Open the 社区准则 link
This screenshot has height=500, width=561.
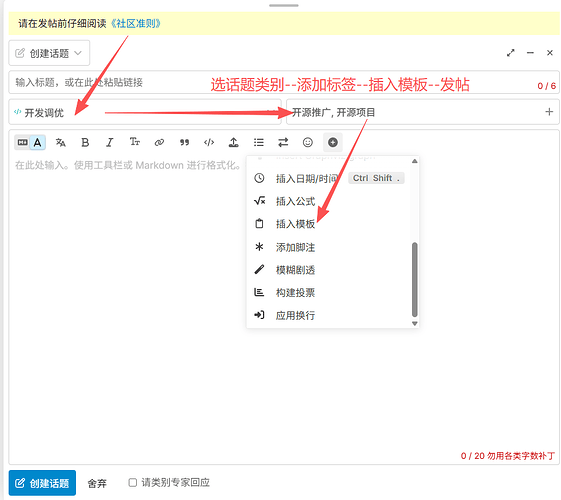[x=135, y=24]
